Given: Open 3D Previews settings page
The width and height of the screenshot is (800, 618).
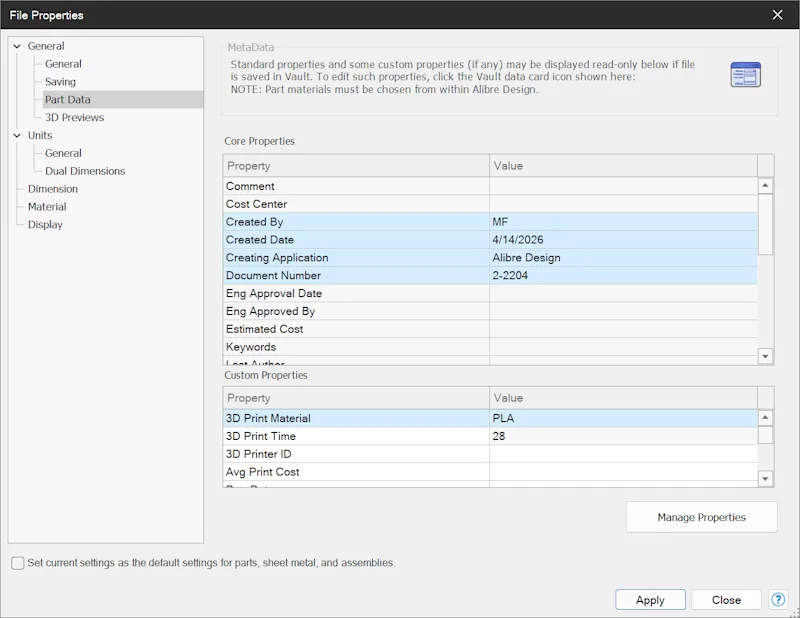Looking at the screenshot, I should pyautogui.click(x=74, y=117).
